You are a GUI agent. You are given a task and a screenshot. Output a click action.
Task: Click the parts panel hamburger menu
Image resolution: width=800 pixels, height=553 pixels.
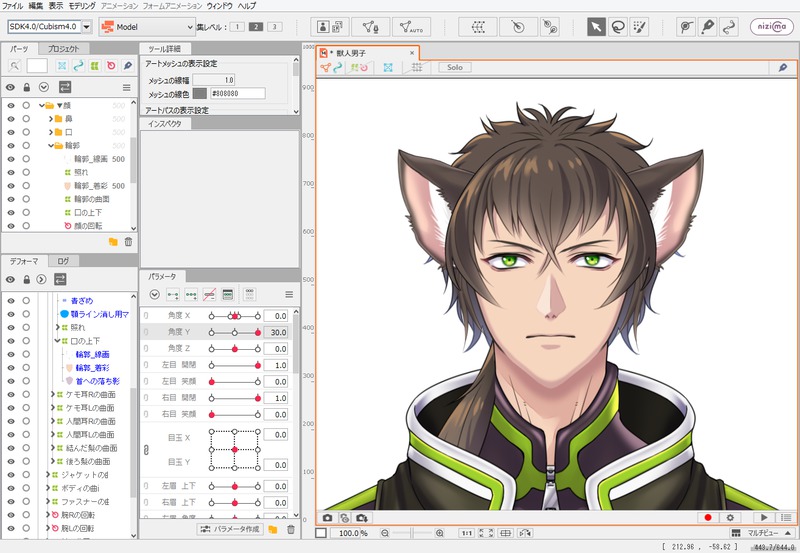127,88
